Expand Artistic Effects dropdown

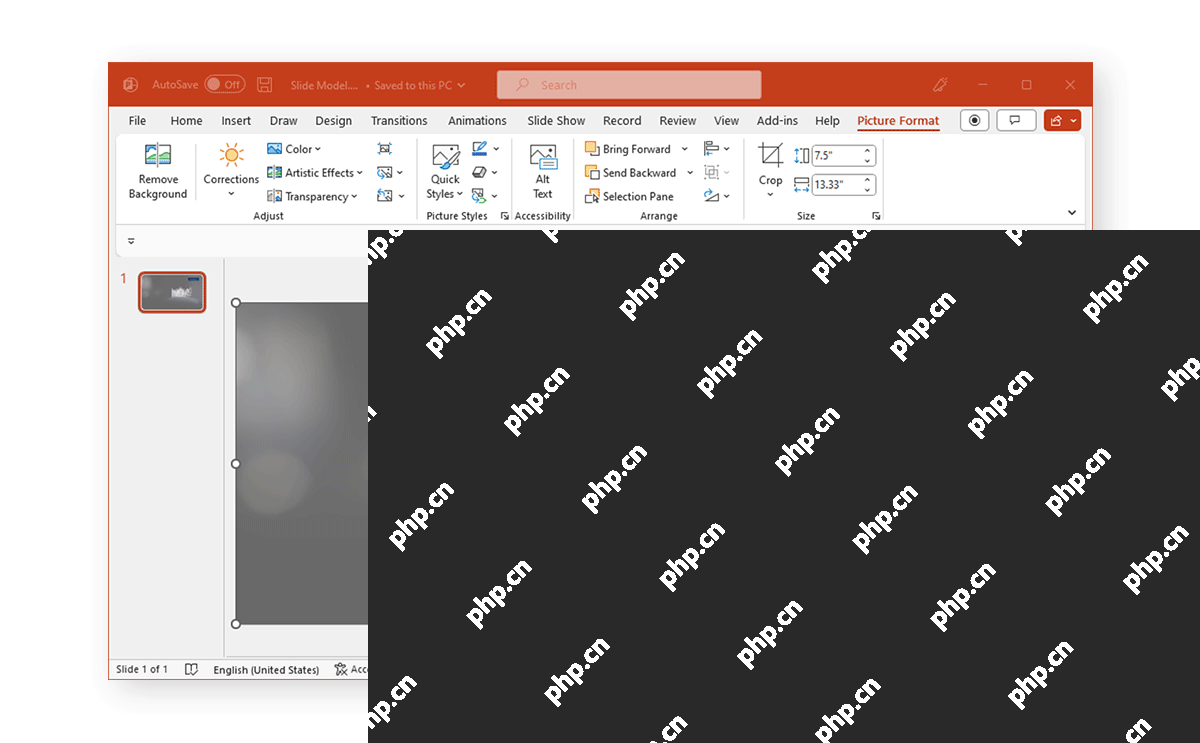coord(361,173)
